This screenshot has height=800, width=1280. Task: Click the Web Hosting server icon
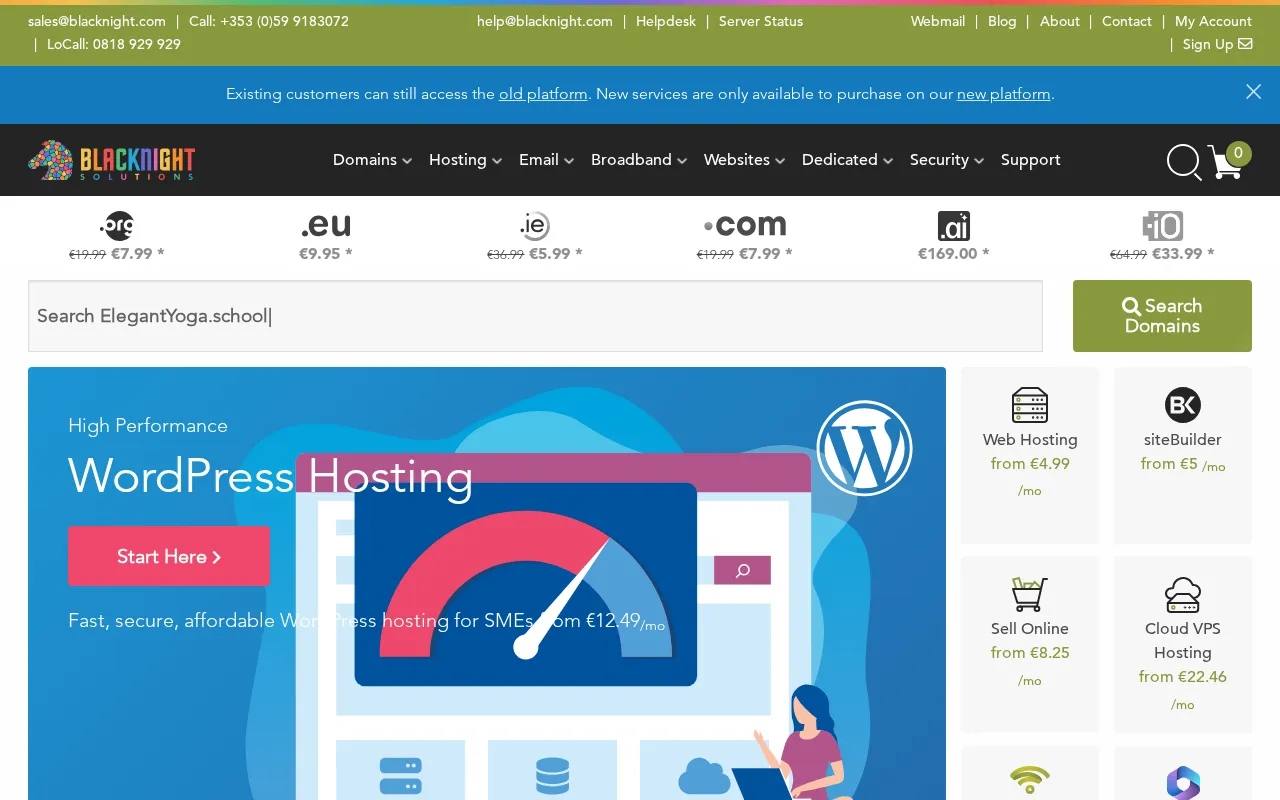pyautogui.click(x=1030, y=405)
